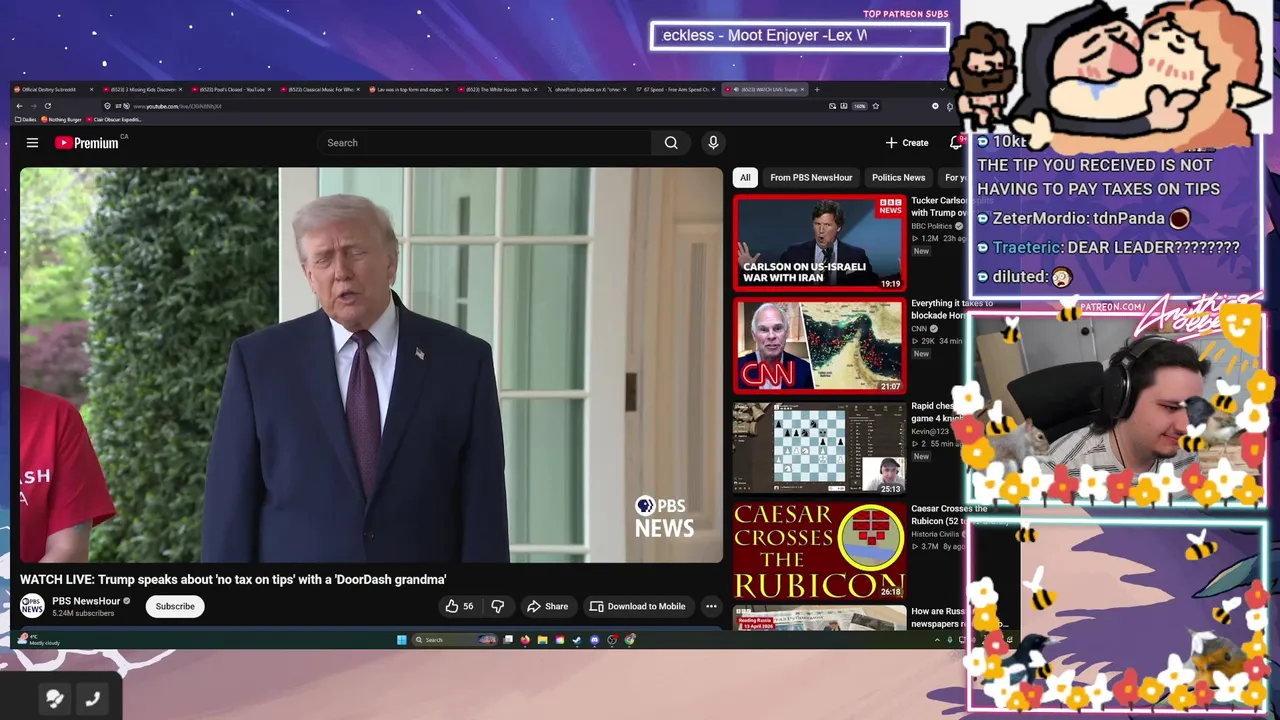Open the weather widget on taskbar
Screen dimensions: 1280x720
pyautogui.click(x=40, y=640)
